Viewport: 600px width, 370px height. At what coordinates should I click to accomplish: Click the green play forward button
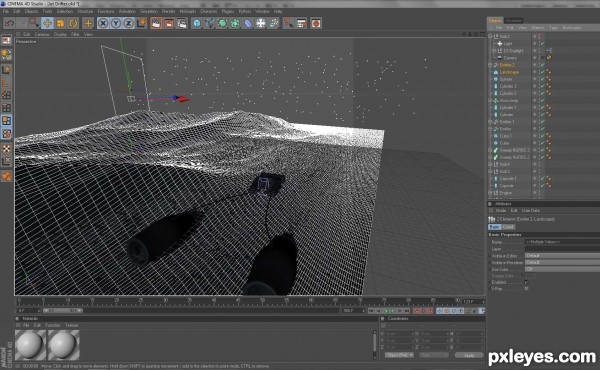tap(392, 311)
